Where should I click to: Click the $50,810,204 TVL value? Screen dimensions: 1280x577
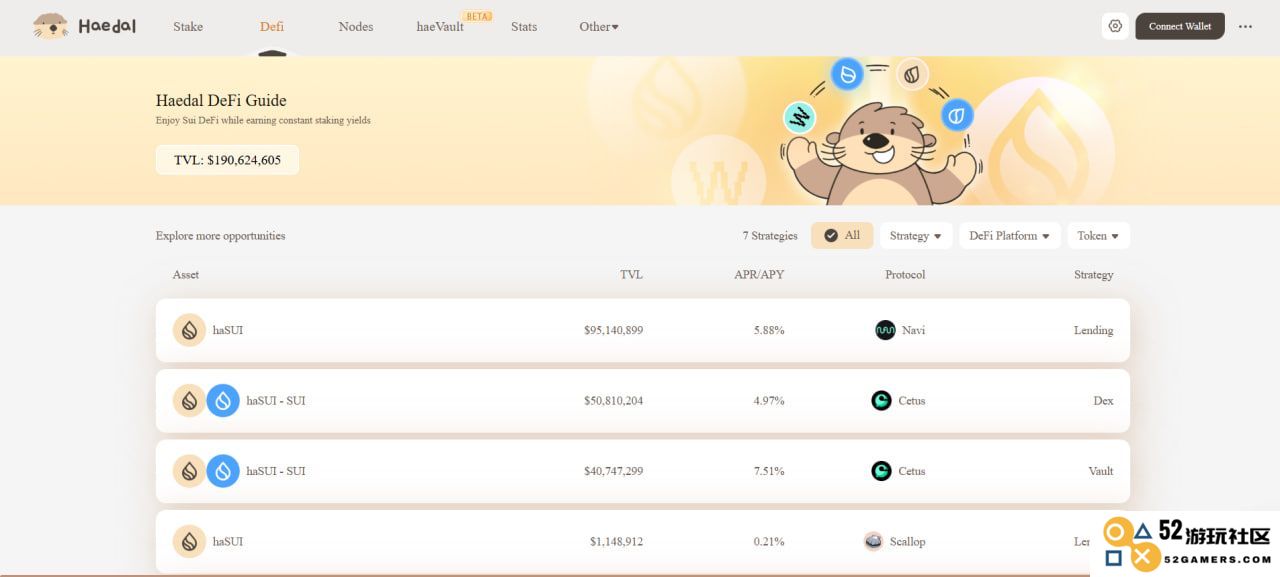click(x=613, y=401)
